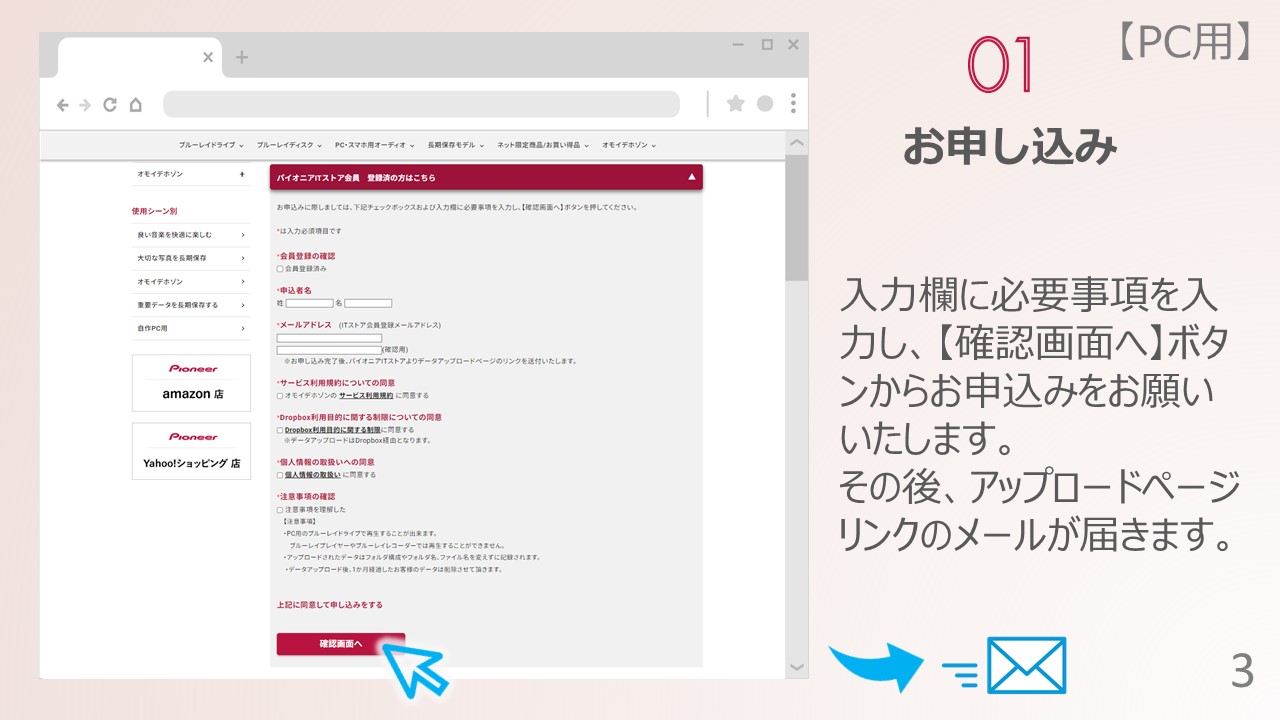Open オモイデホゾン item under 使用シーン別
Viewport: 1280px width, 720px height.
(x=191, y=282)
